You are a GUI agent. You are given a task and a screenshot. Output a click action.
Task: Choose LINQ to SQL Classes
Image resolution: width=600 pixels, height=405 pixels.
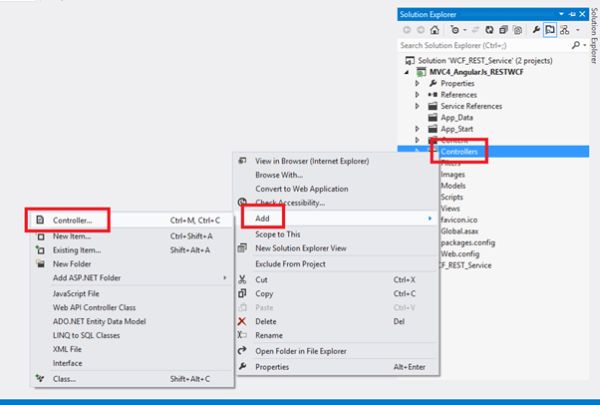coord(86,335)
